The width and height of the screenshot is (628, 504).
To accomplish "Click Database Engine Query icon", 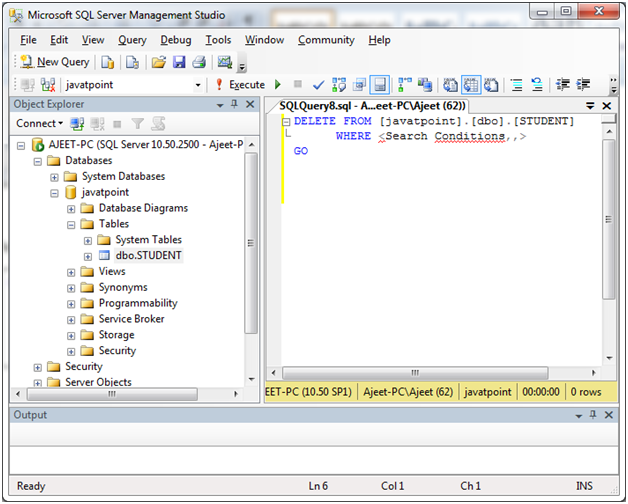I will tap(107, 62).
